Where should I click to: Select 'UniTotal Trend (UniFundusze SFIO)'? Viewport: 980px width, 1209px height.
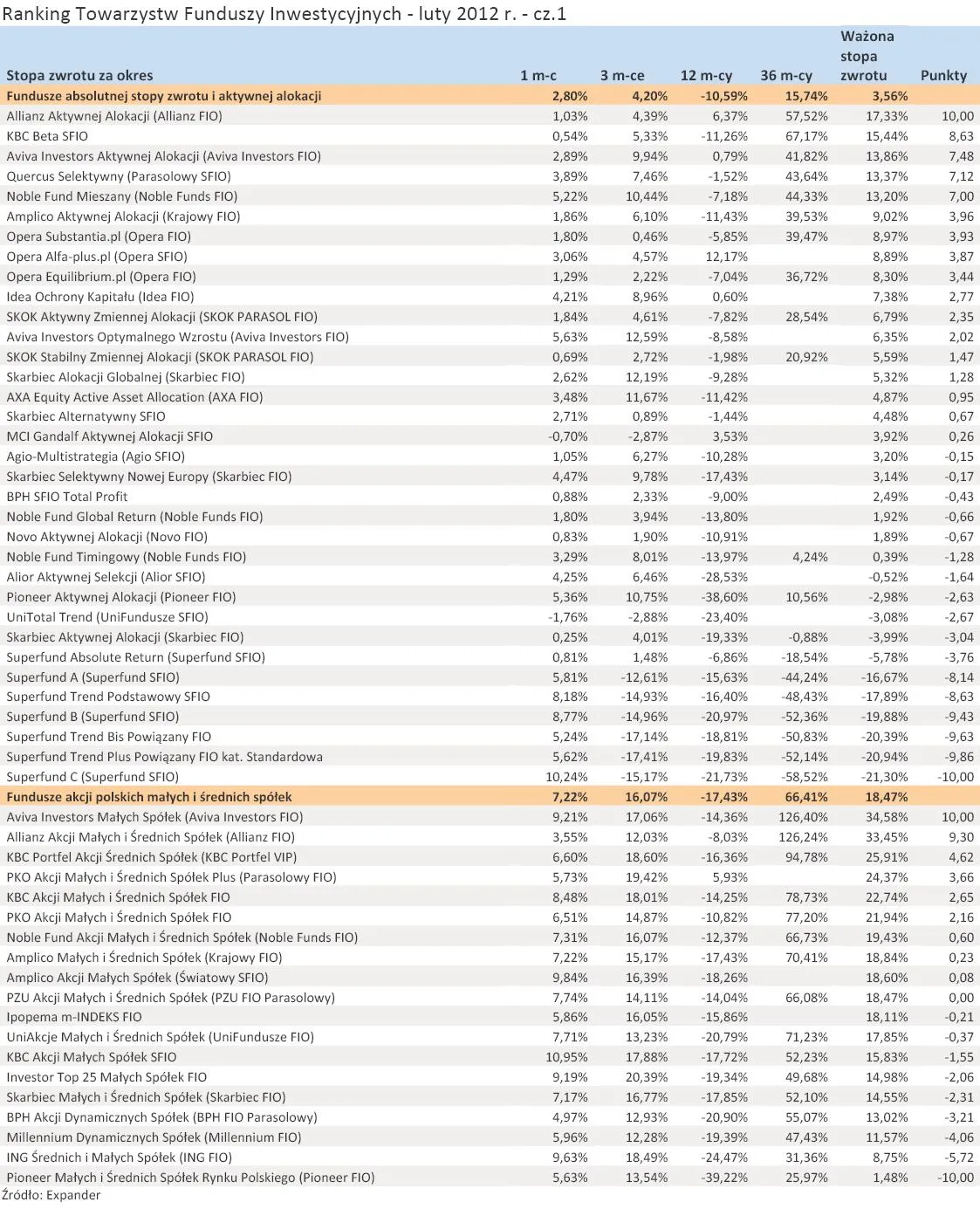pyautogui.click(x=107, y=617)
